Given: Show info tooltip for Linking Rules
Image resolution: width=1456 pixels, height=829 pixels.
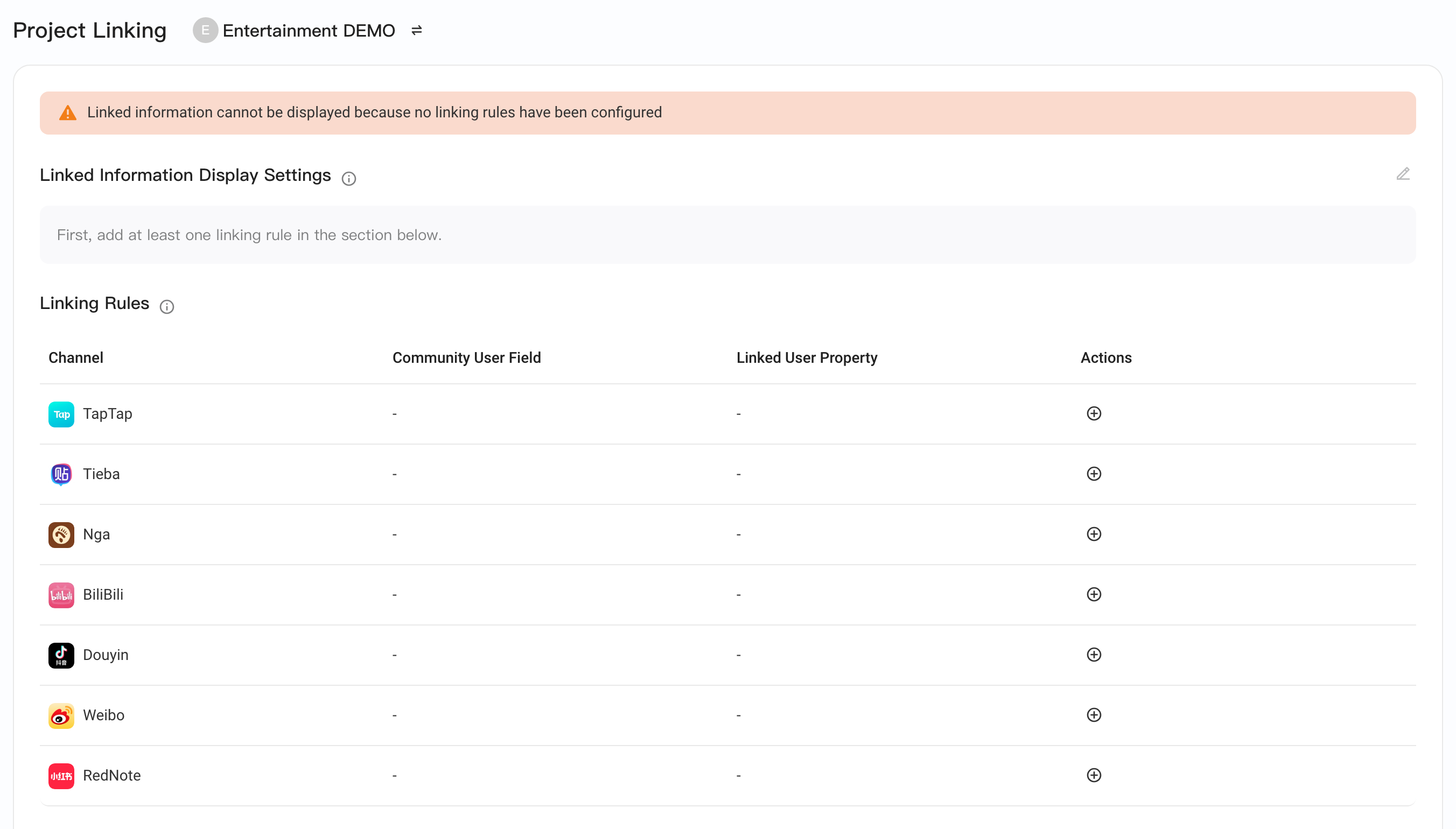Looking at the screenshot, I should [167, 307].
